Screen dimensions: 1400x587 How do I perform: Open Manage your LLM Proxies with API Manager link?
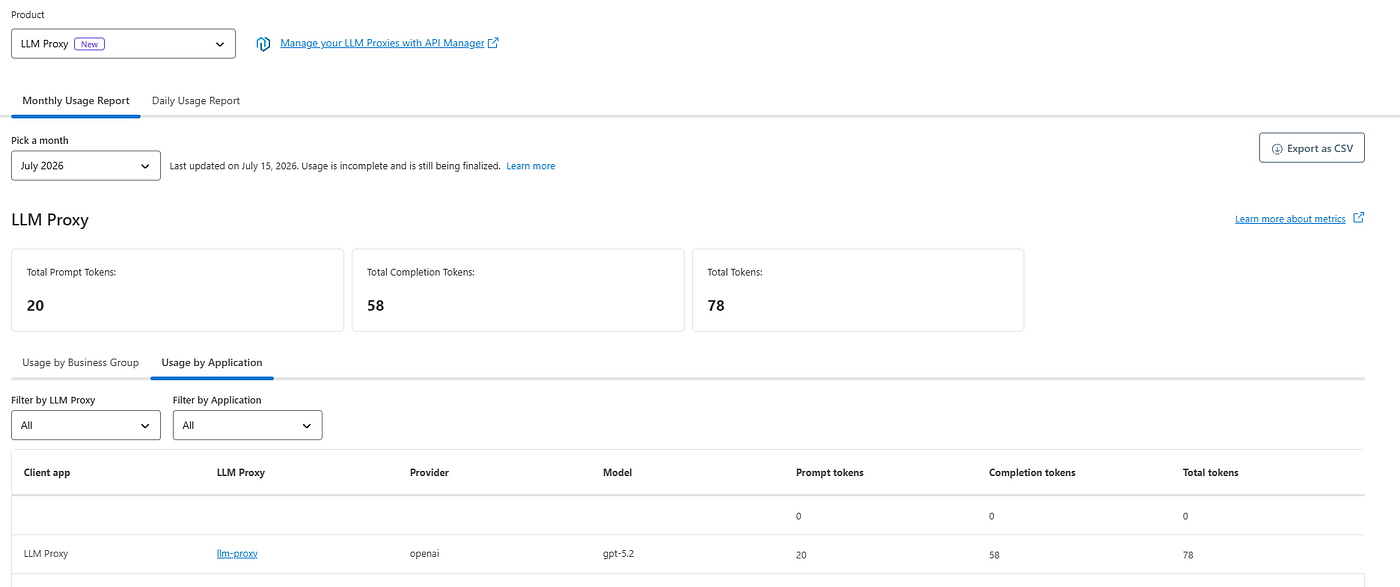(382, 44)
